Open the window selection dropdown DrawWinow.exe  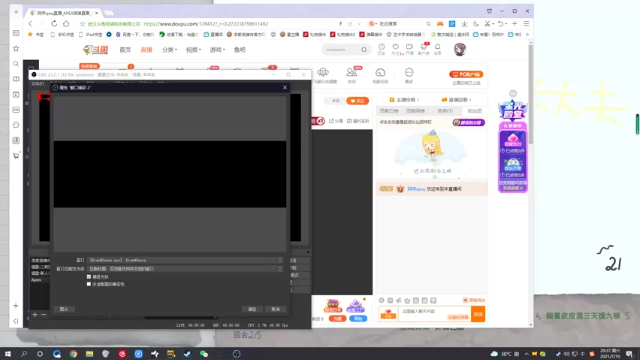(185, 260)
